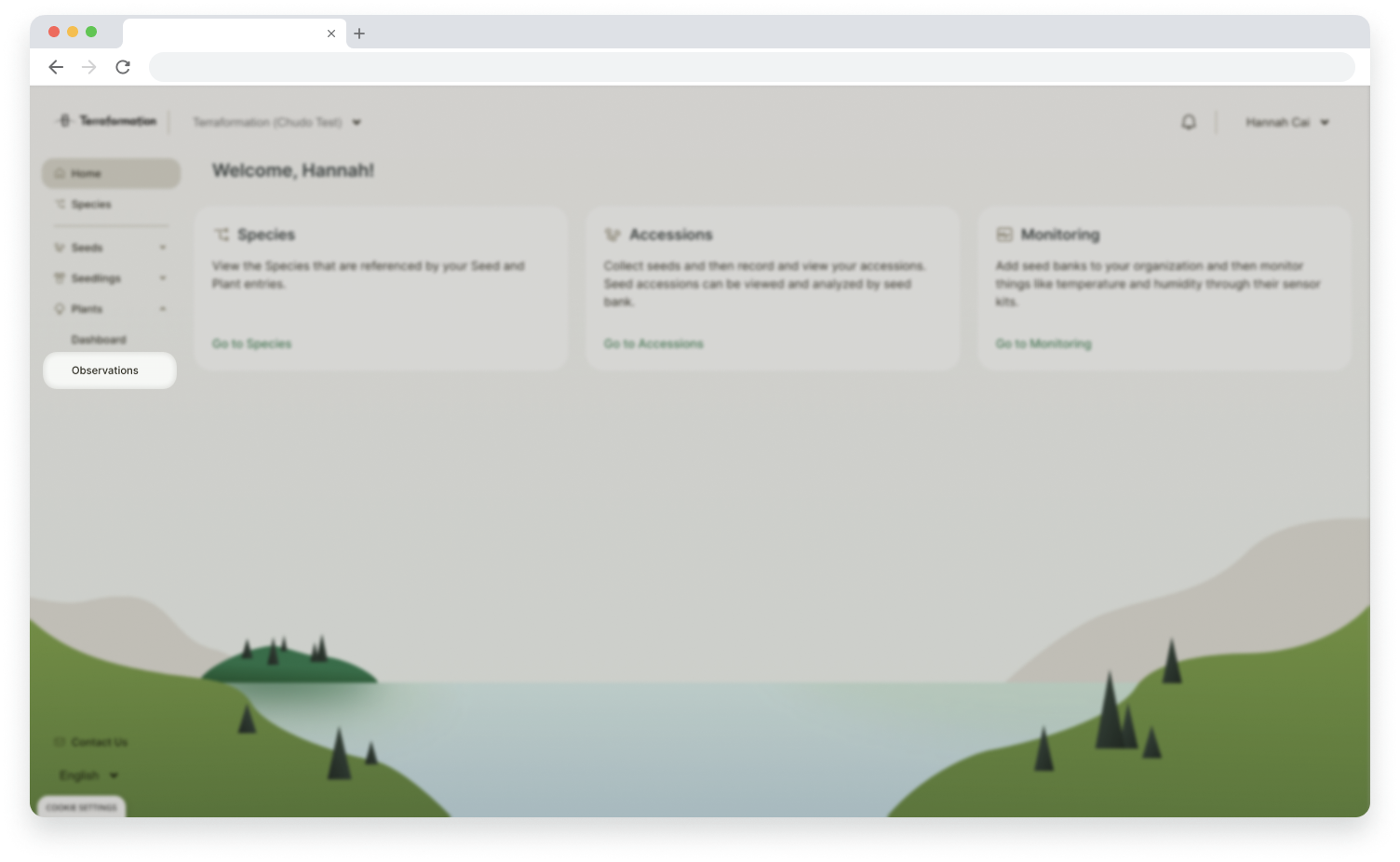Screen dimensions: 1400x862
Task: Click the Species leaf icon in sidebar
Action: pos(61,204)
